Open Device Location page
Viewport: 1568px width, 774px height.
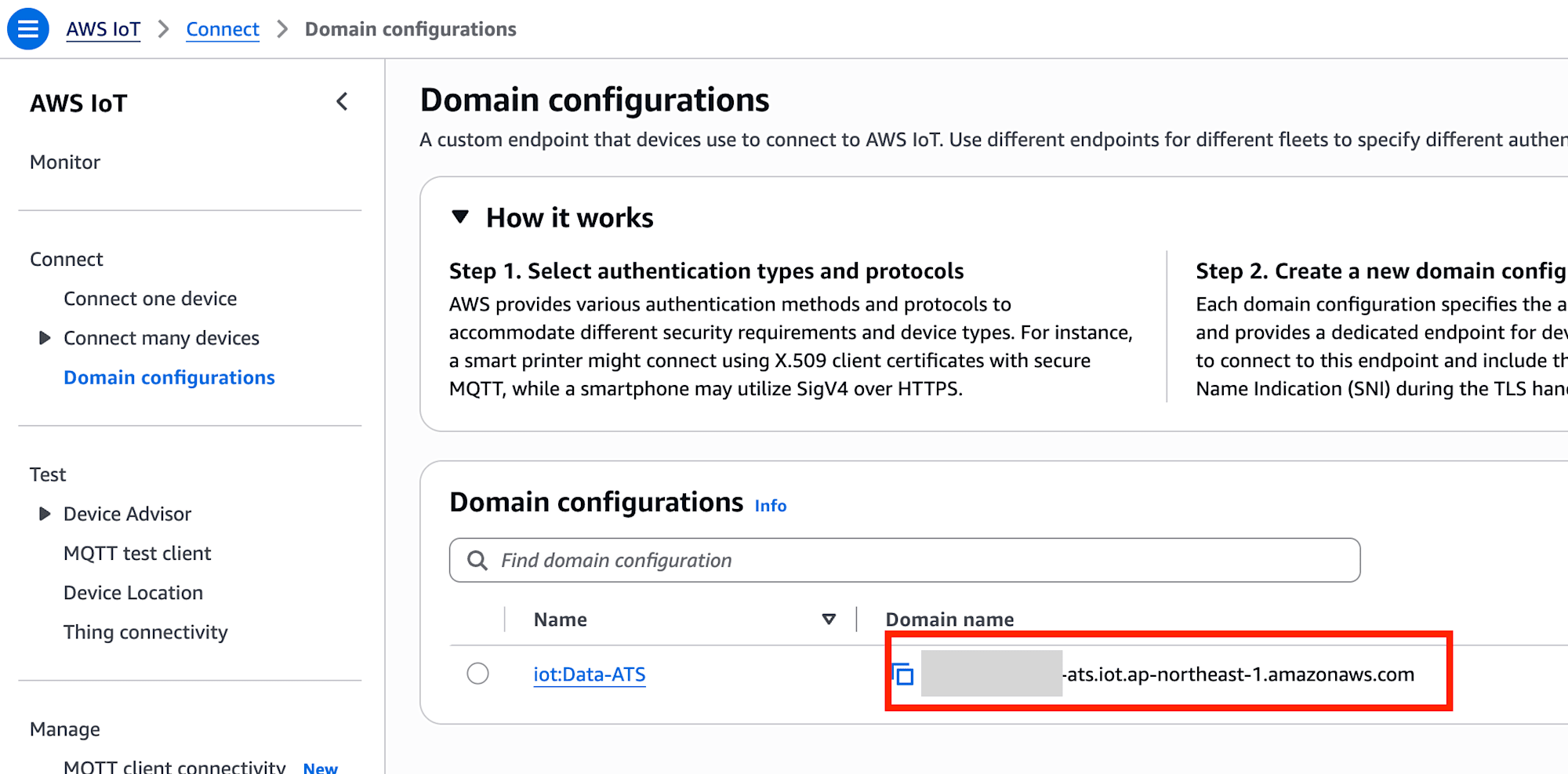(x=133, y=593)
